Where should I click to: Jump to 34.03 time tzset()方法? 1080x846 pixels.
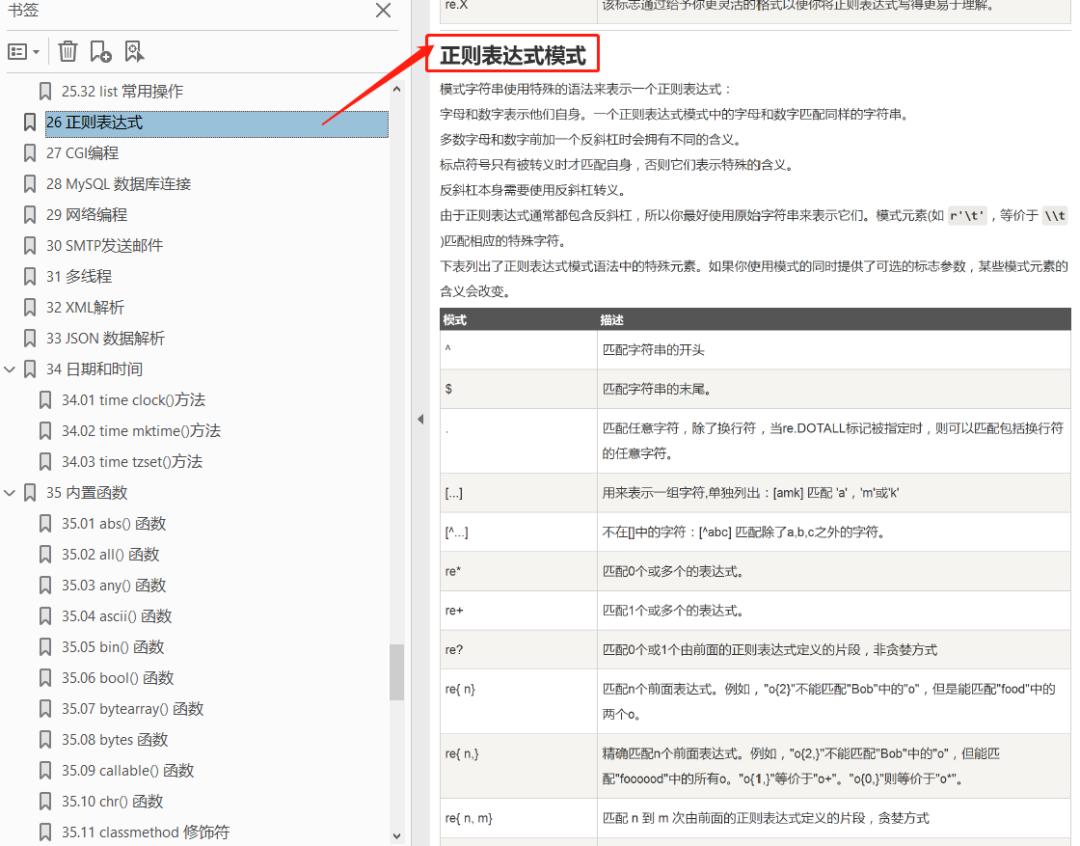(x=132, y=462)
